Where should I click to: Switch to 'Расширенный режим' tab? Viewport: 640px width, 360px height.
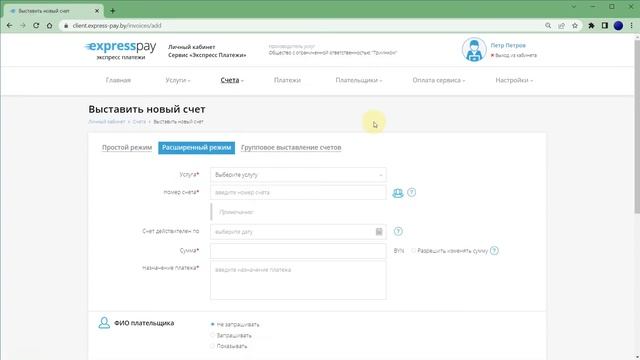[x=196, y=147]
